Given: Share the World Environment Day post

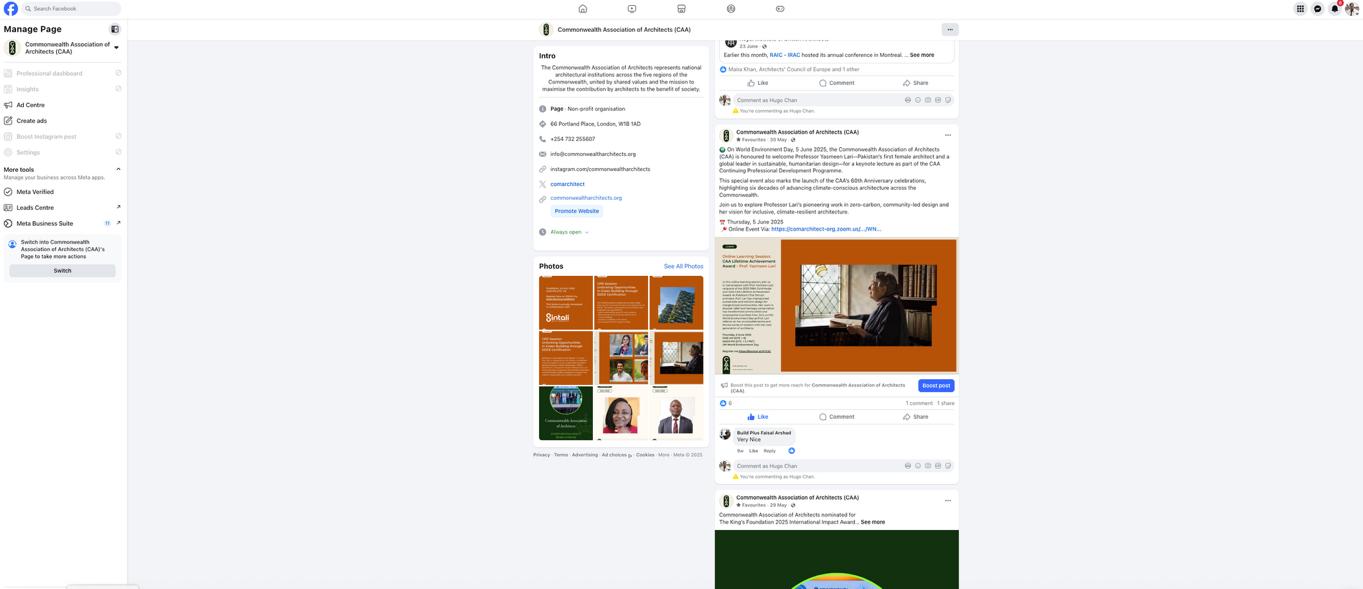Looking at the screenshot, I should point(915,417).
